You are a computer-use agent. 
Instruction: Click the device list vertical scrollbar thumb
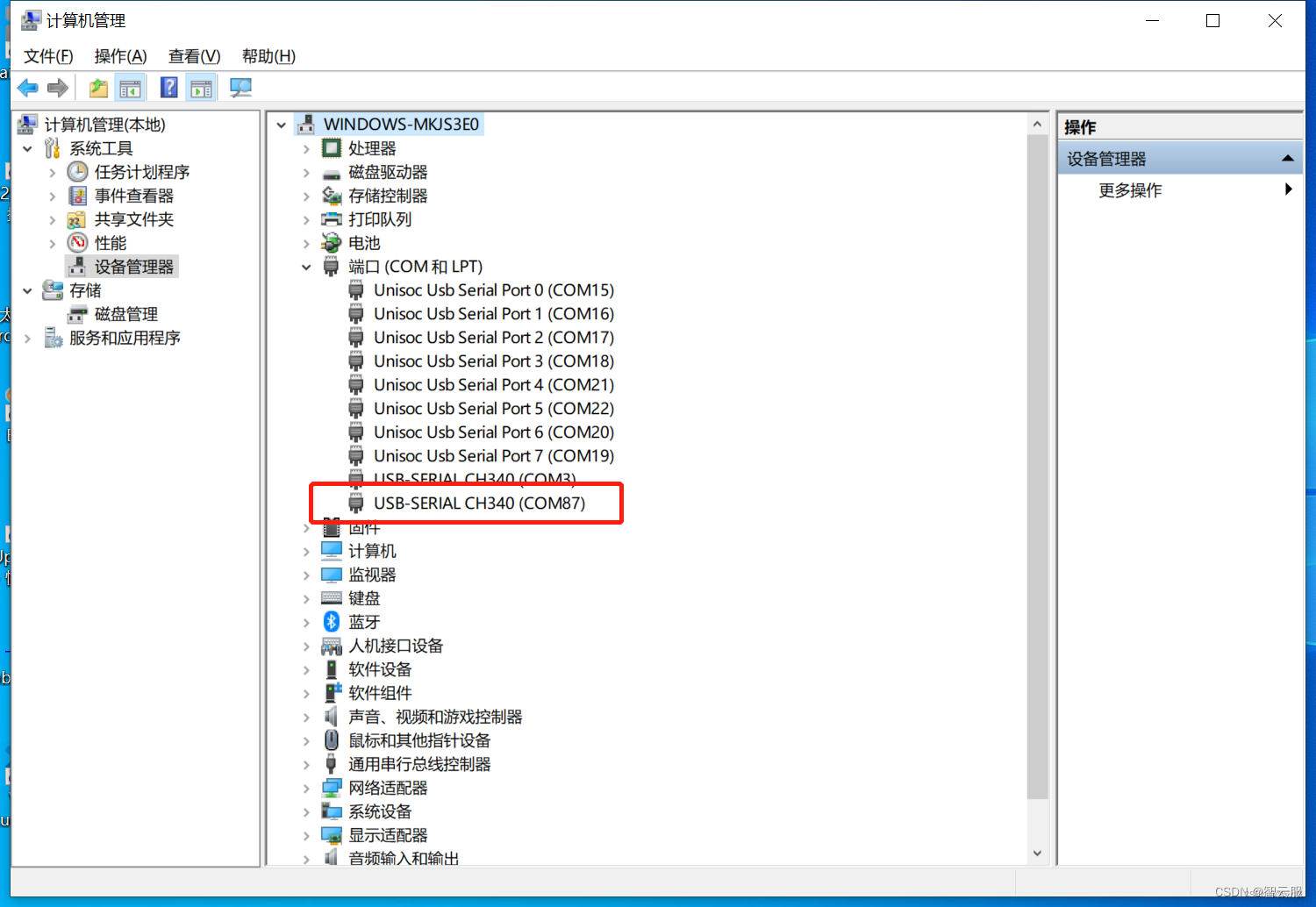coord(1038,467)
